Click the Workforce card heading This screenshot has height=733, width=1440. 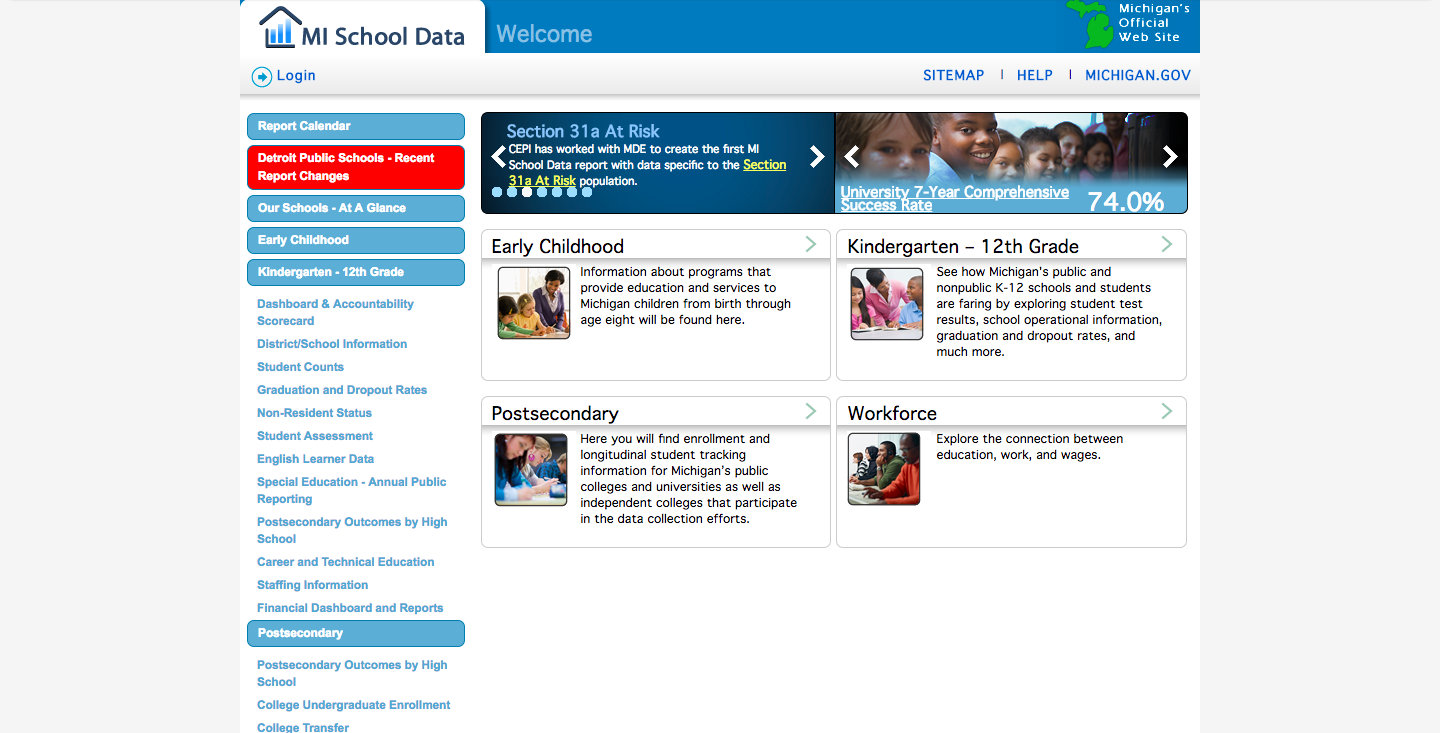pos(892,413)
